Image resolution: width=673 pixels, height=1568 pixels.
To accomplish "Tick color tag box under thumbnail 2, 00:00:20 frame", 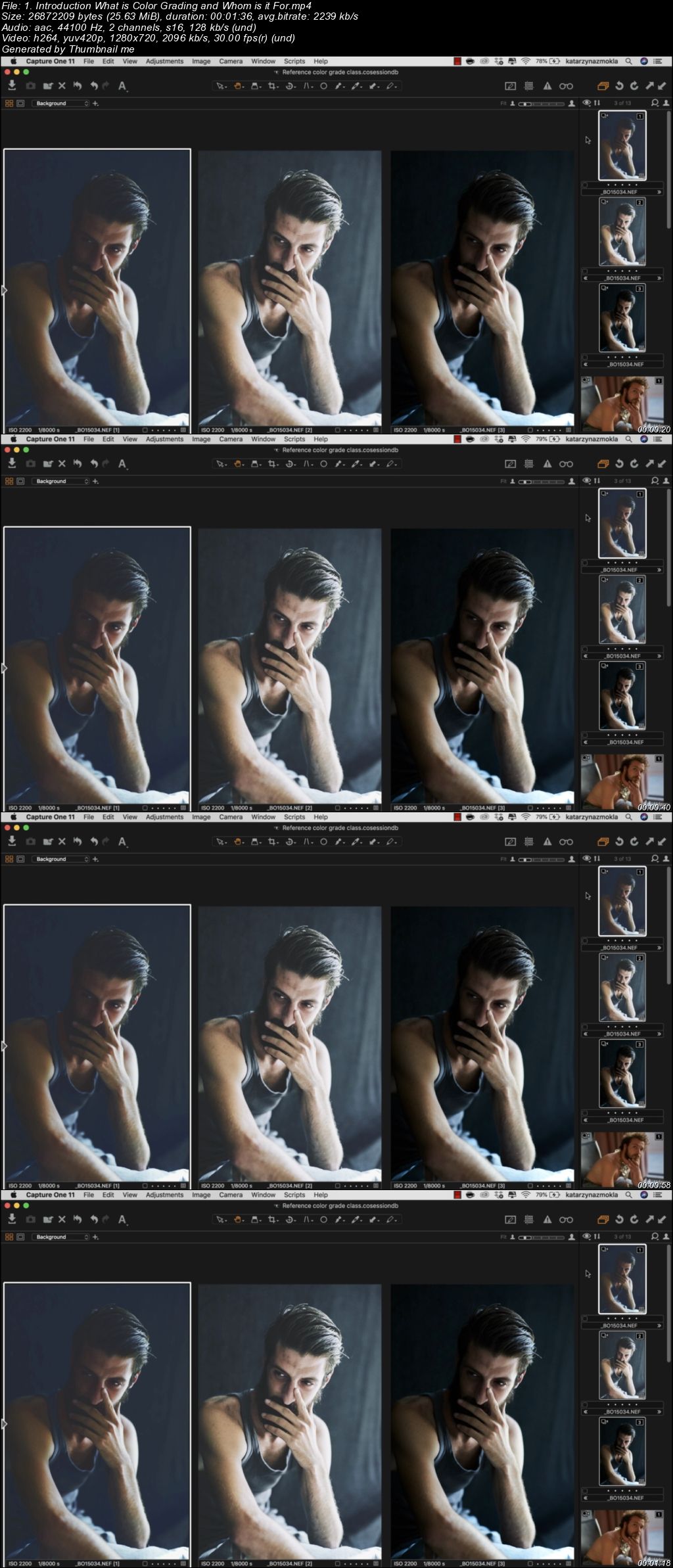I will point(585,271).
